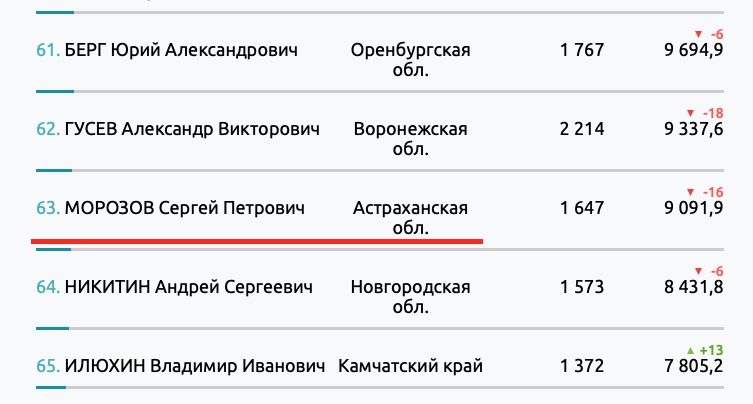Open НИКИТИН Андрей Сергеевич's entry
The height and width of the screenshot is (404, 753).
188,287
